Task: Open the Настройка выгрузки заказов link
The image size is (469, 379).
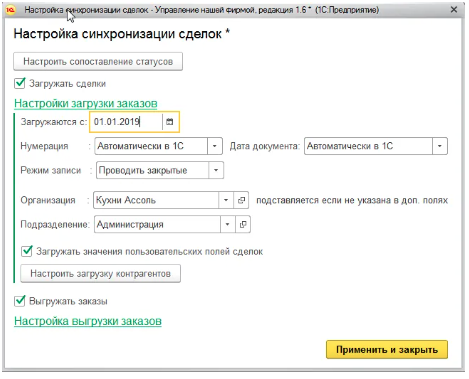Action: point(88,321)
